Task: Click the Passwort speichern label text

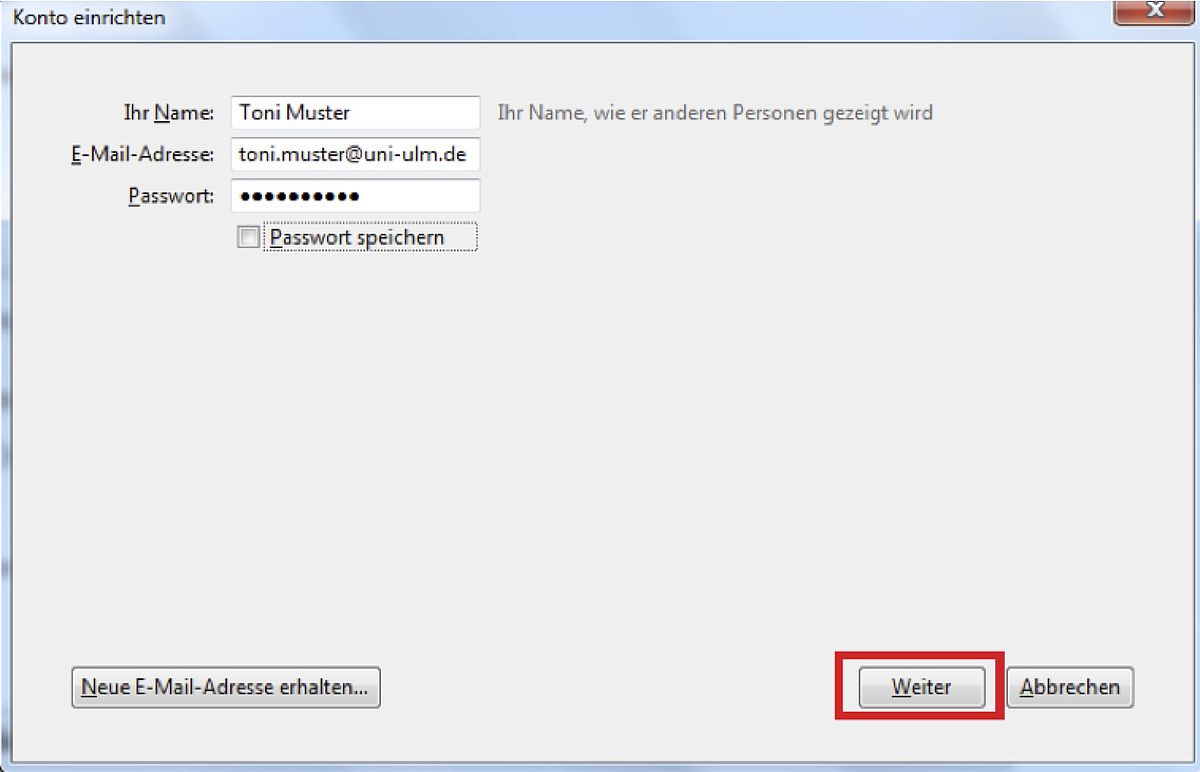Action: [357, 238]
